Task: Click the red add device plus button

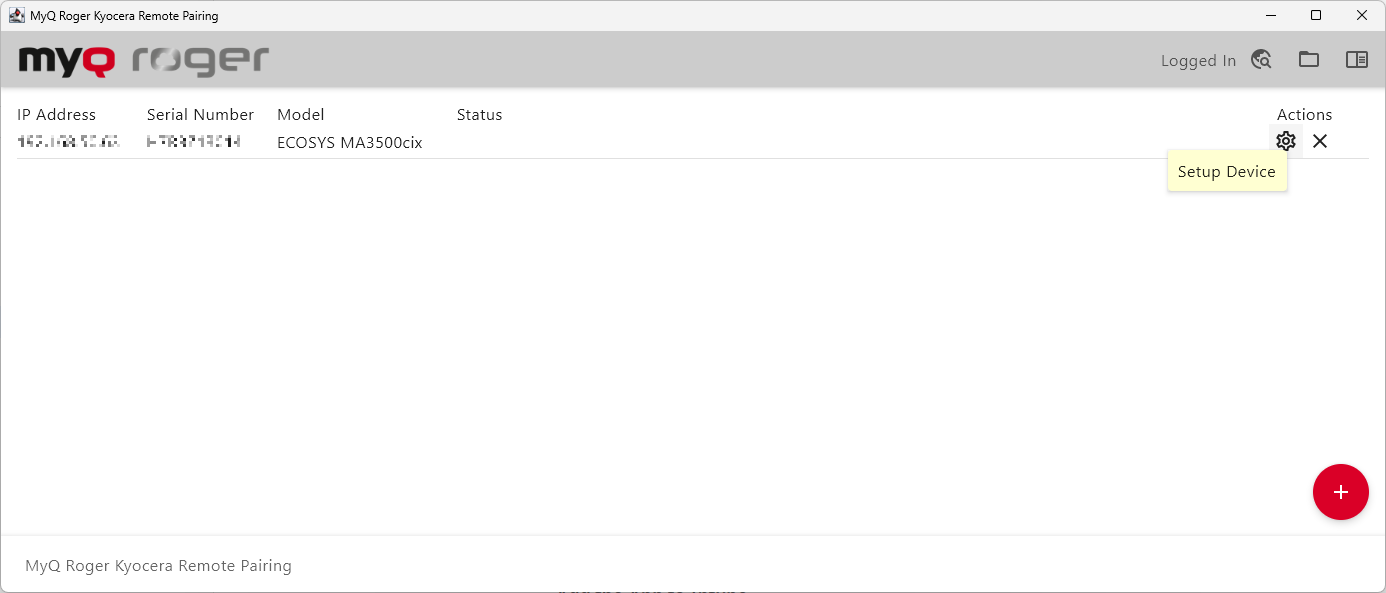Action: 1341,492
